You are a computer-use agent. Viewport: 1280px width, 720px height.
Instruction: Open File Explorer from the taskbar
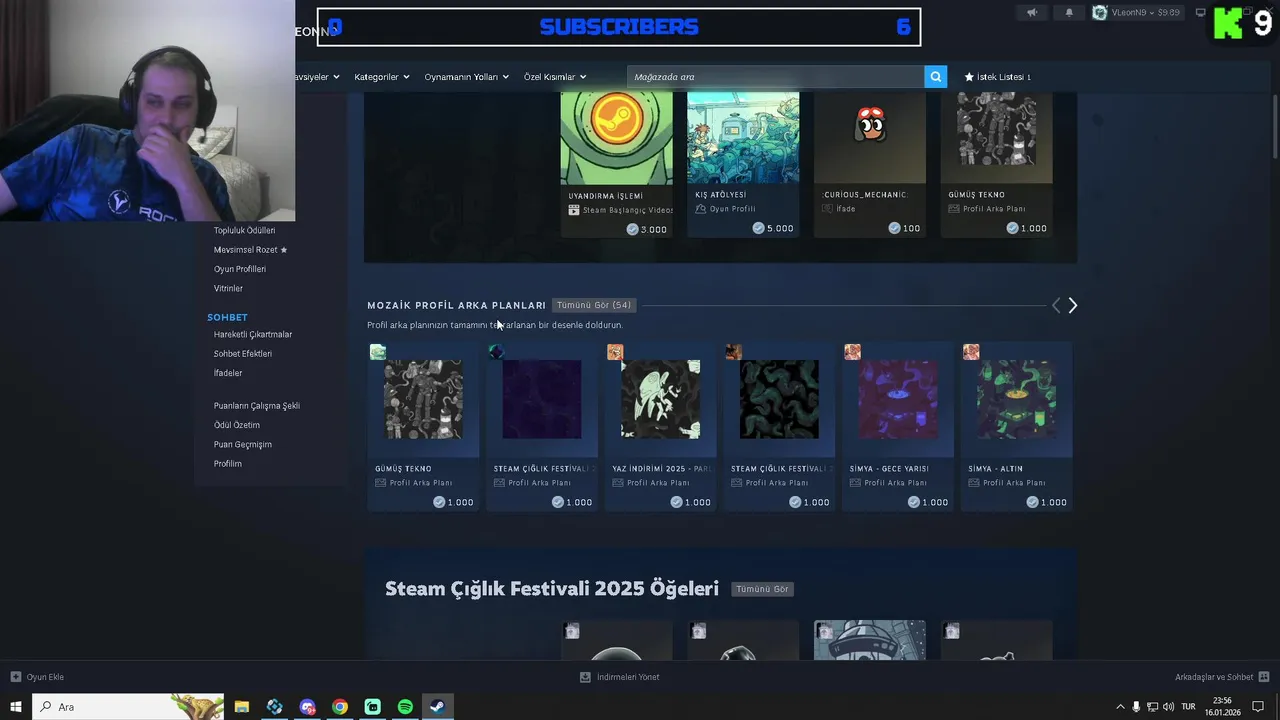pos(242,707)
